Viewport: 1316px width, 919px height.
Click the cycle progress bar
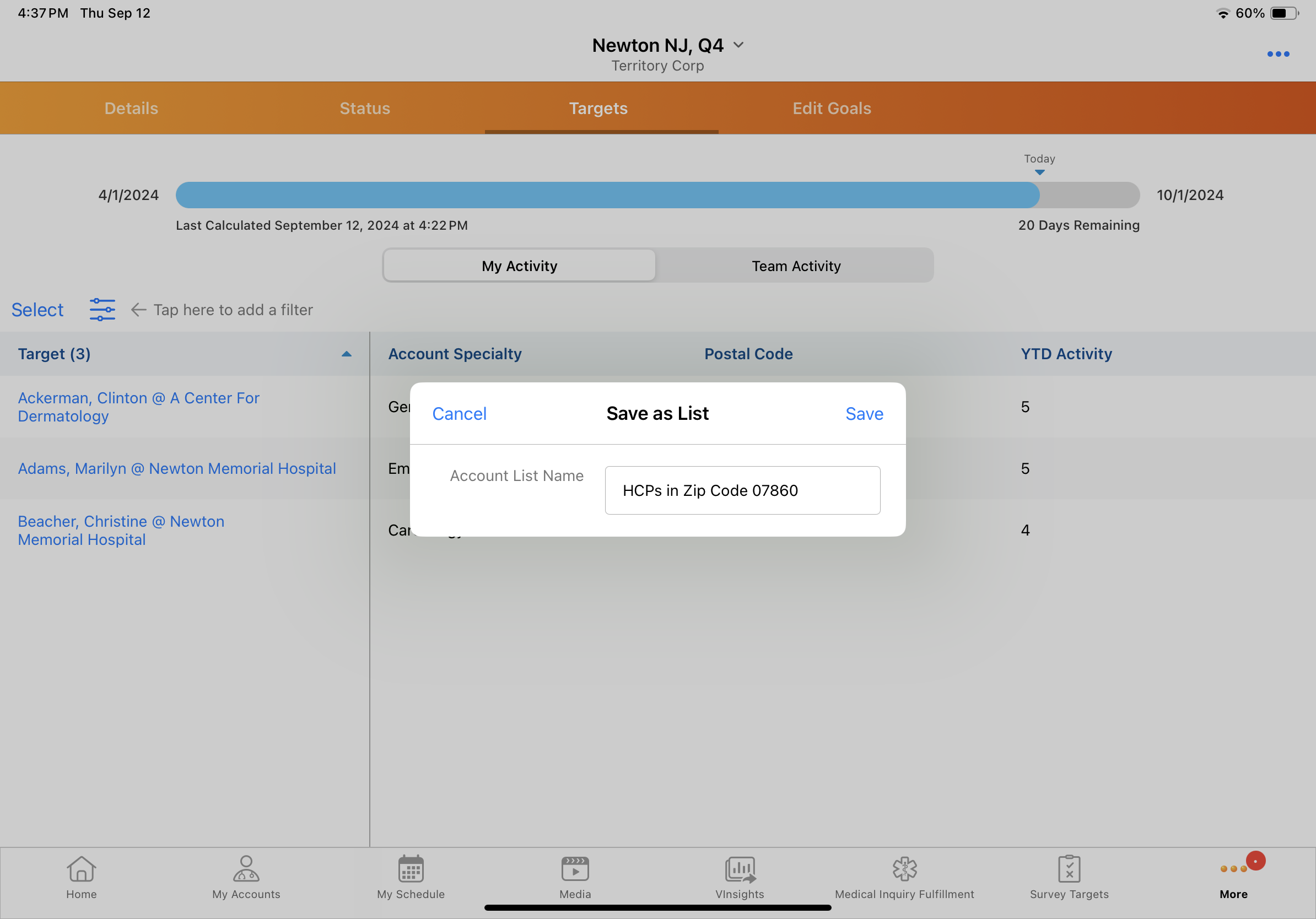657,195
